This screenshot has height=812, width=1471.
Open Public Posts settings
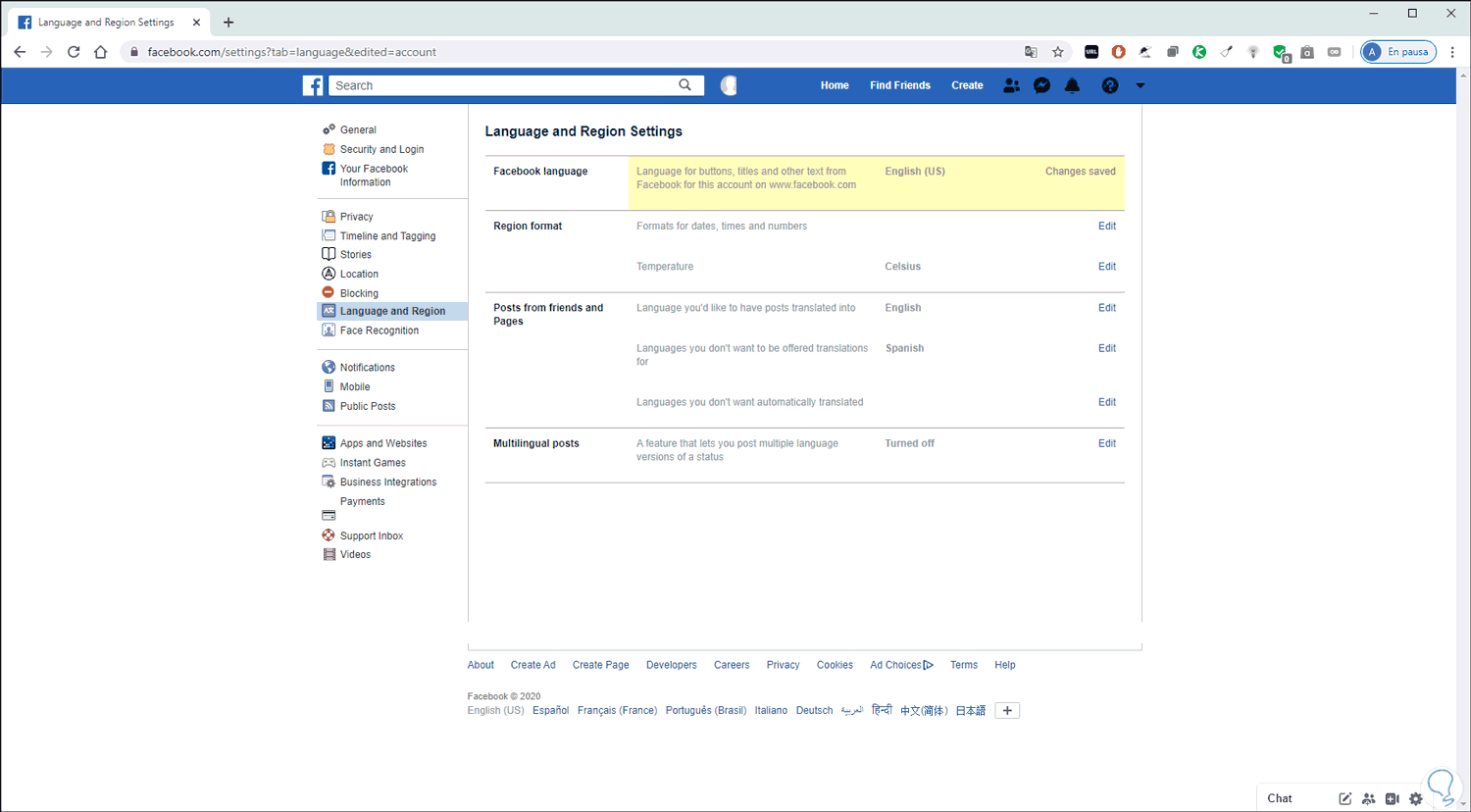pyautogui.click(x=368, y=406)
